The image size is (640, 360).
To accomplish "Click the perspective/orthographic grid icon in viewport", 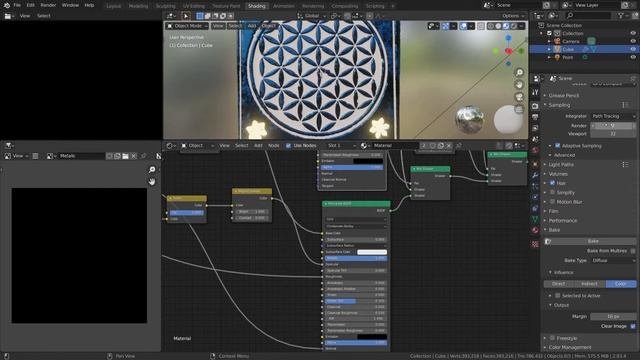I will coord(519,109).
